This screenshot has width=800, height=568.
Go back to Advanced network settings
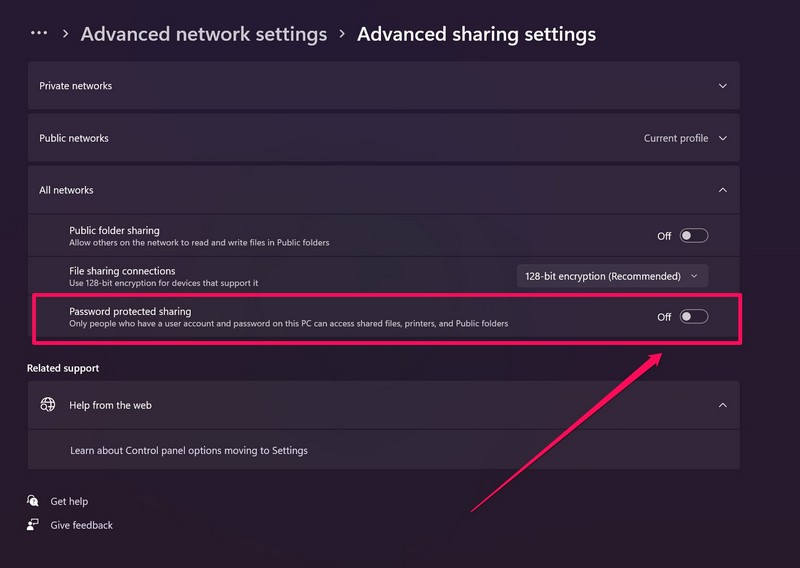point(203,34)
